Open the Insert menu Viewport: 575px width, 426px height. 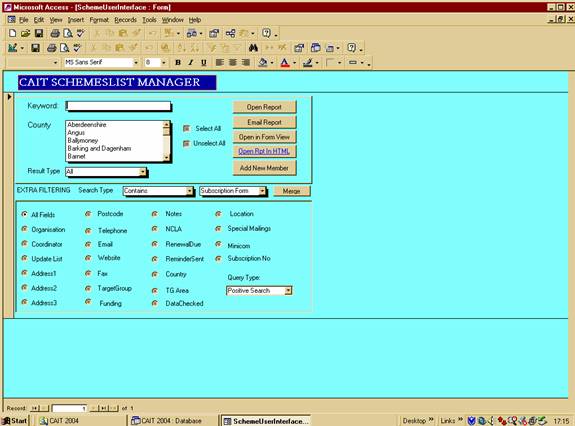click(76, 20)
